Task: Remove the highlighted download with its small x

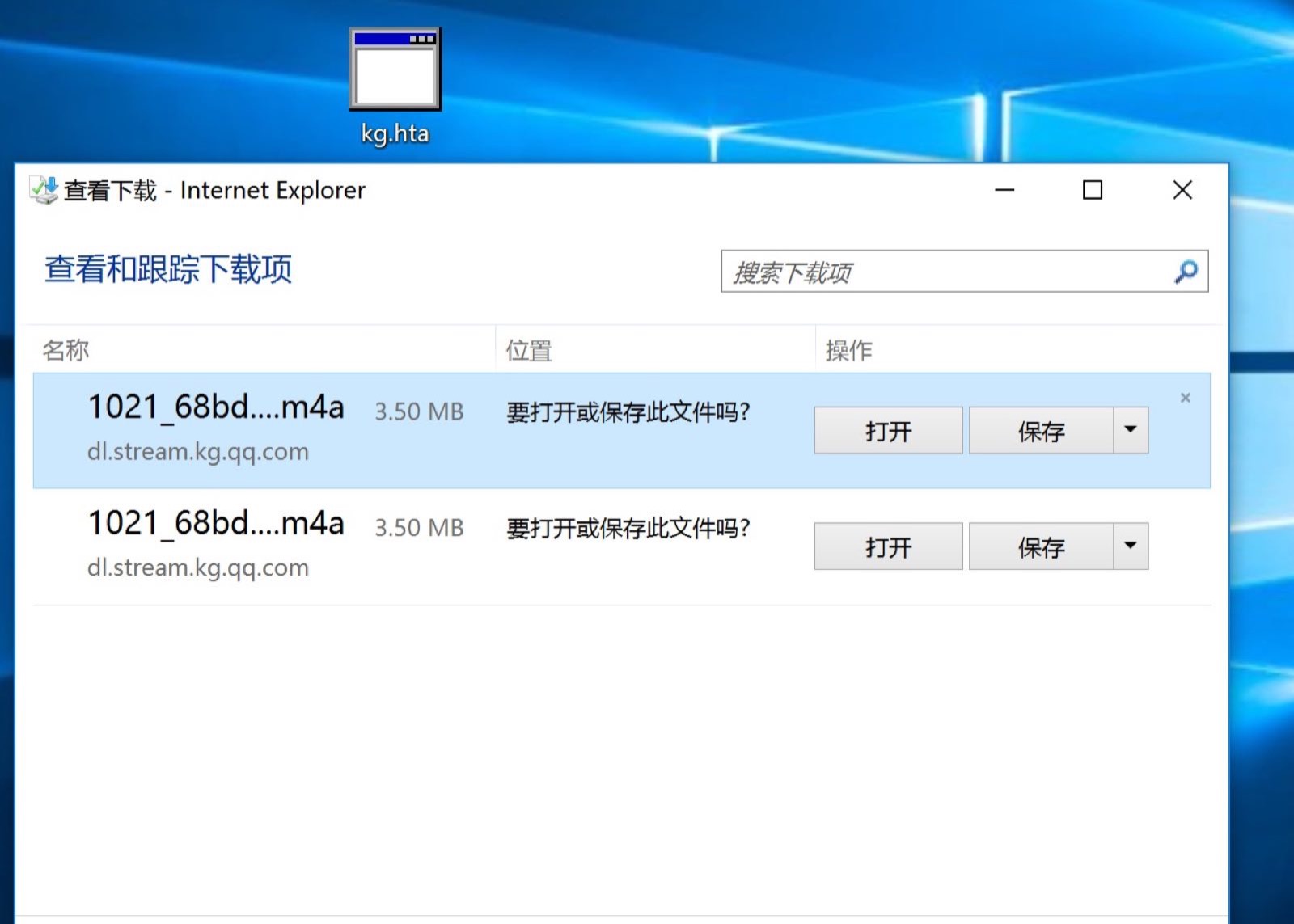Action: (x=1185, y=398)
